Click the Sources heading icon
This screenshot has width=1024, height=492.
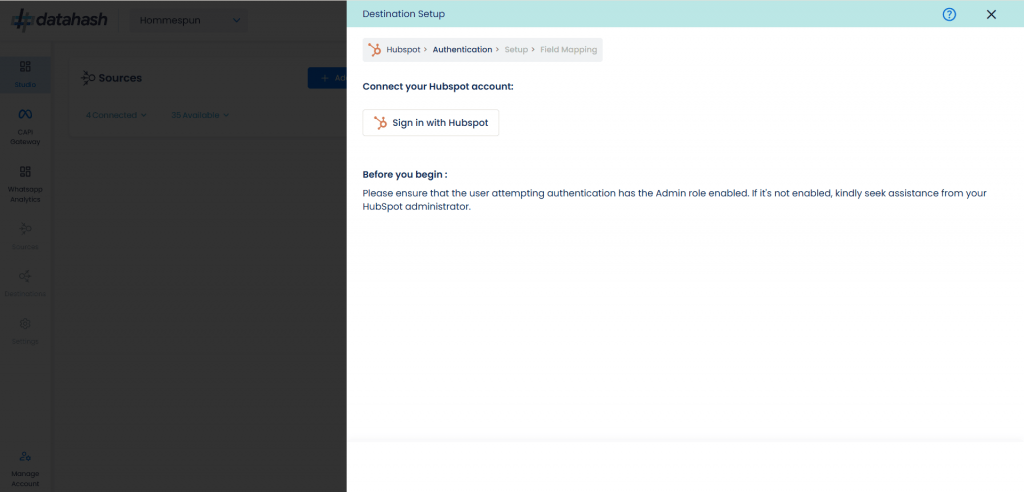(88, 78)
